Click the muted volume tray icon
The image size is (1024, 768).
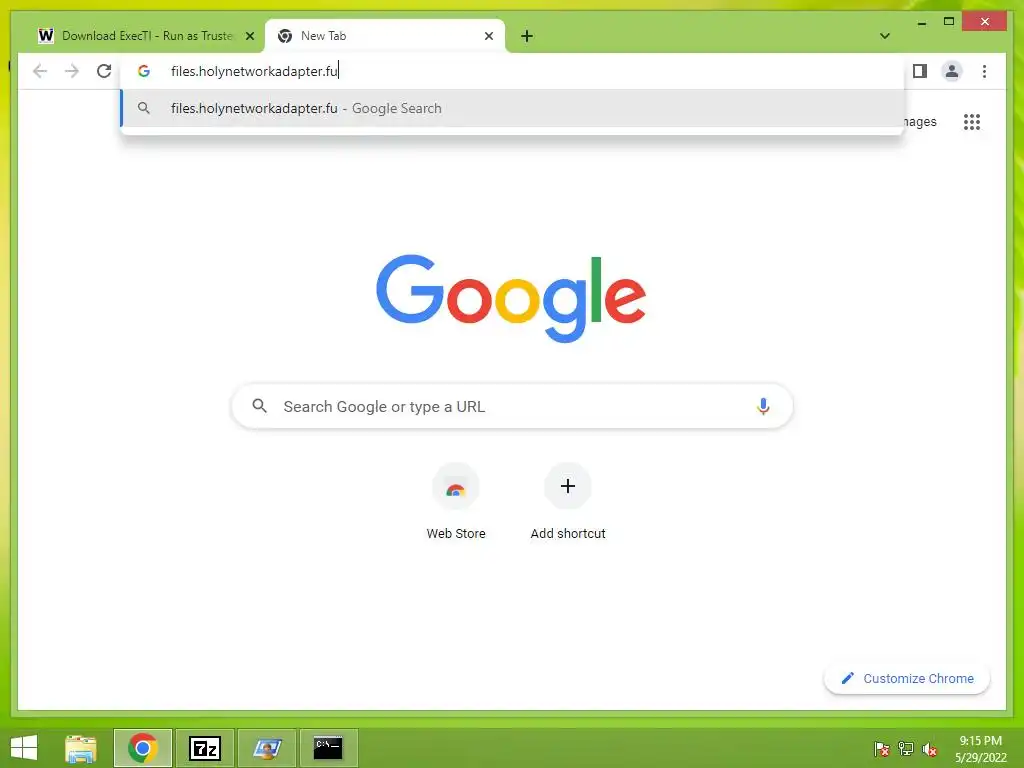[930, 749]
